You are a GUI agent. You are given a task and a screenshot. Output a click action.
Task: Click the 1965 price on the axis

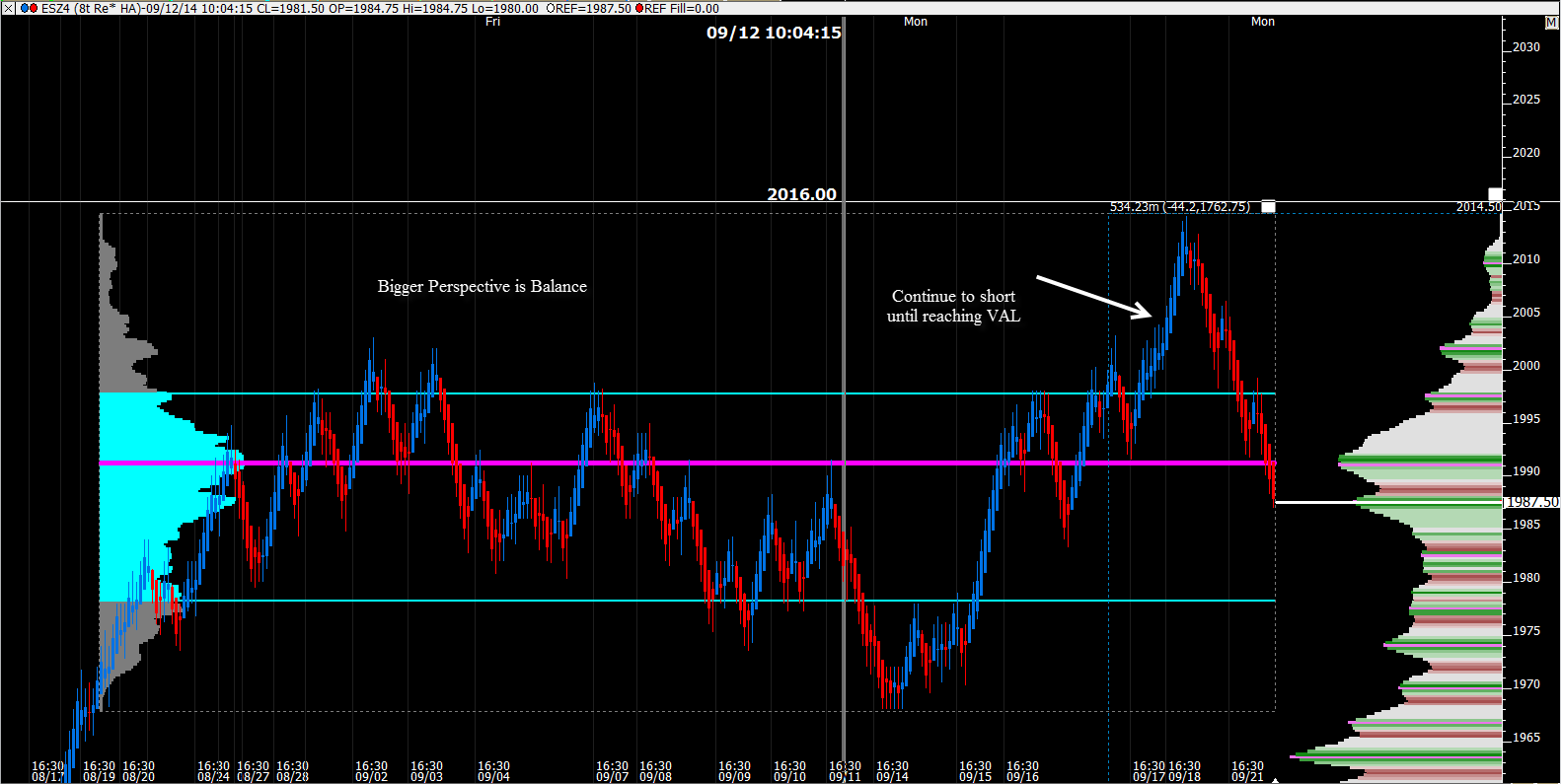click(1525, 738)
